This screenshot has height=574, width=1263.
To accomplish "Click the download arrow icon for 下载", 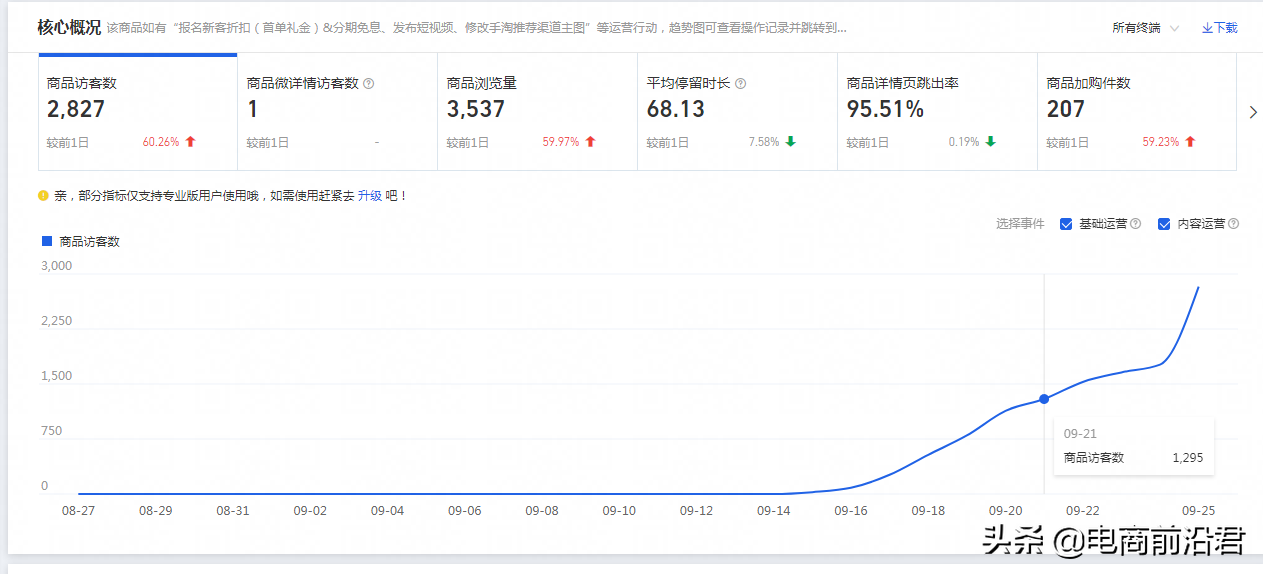I will pyautogui.click(x=1207, y=28).
